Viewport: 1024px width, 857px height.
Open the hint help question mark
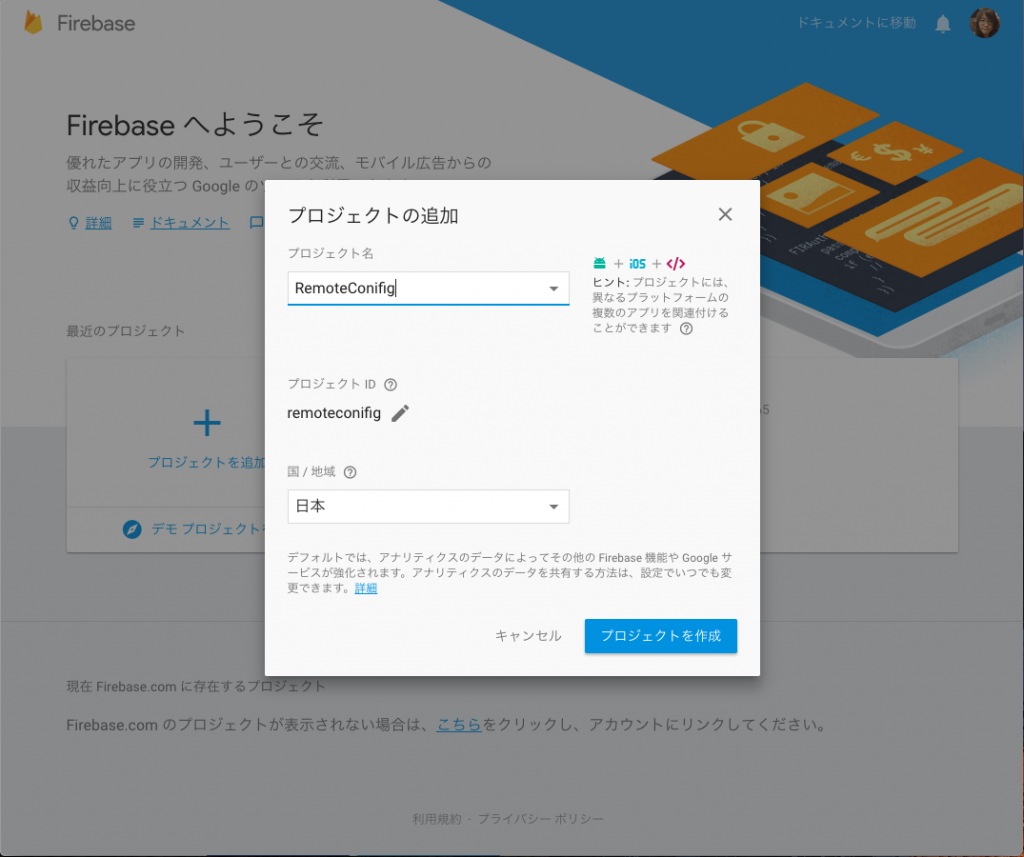click(686, 329)
